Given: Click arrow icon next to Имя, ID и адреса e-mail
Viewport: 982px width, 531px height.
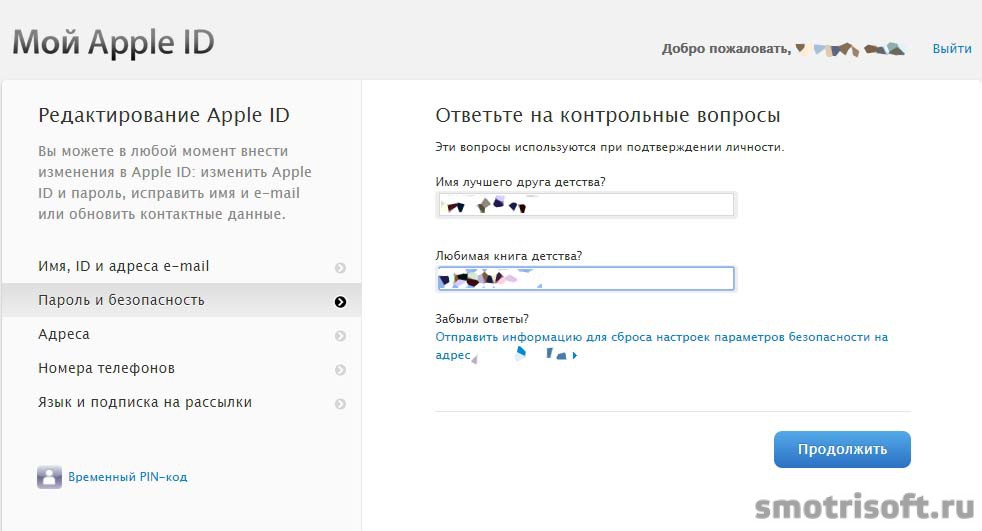Looking at the screenshot, I should 340,268.
